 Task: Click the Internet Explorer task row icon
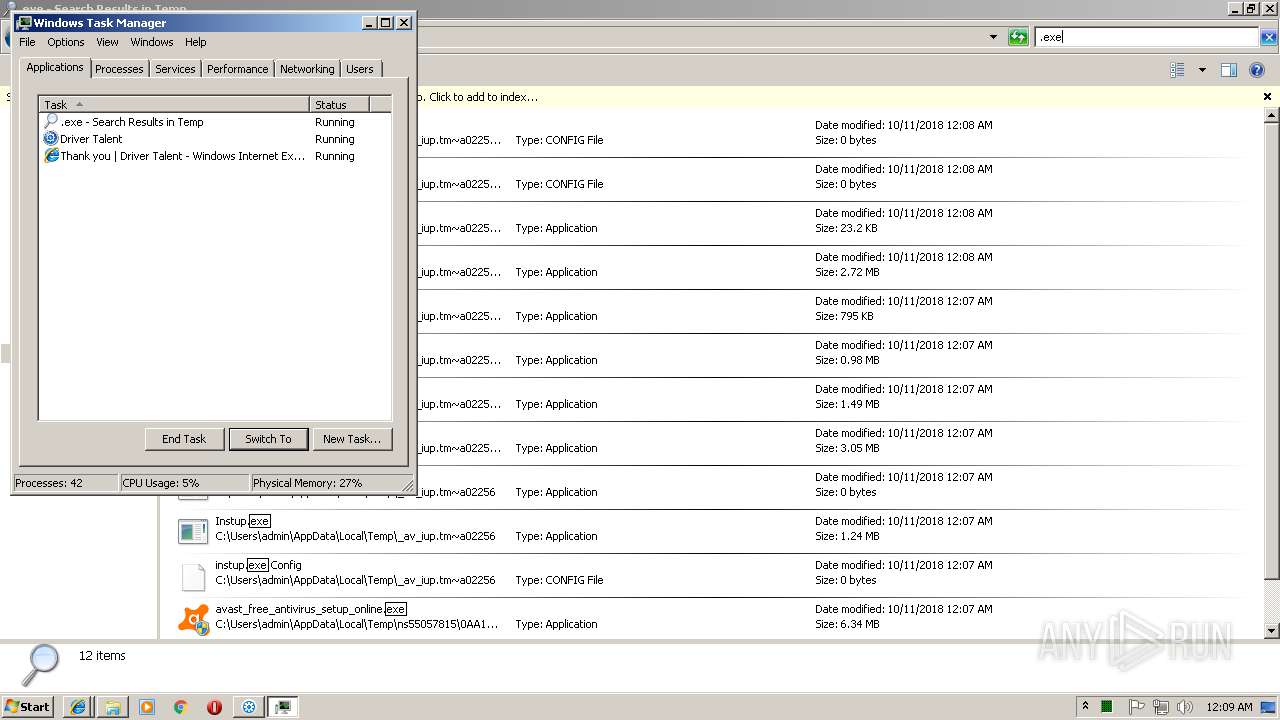click(51, 155)
